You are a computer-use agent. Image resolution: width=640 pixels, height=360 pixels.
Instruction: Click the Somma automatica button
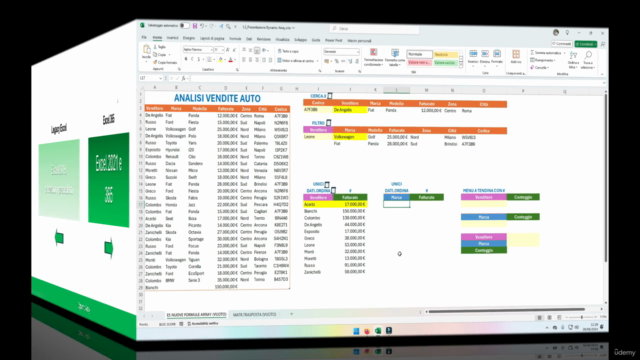[x=546, y=53]
